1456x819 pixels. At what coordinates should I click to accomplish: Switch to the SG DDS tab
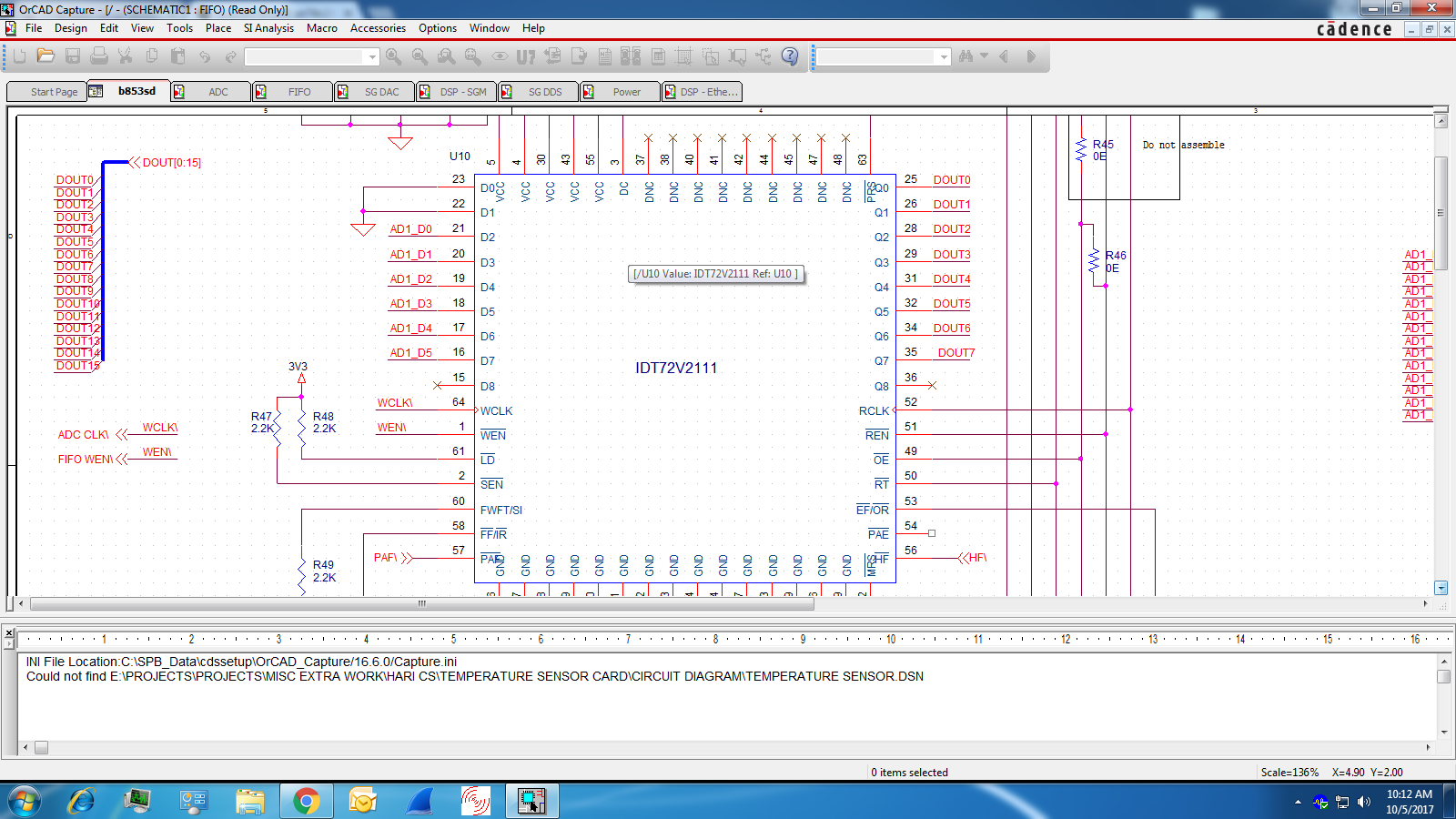pos(538,91)
